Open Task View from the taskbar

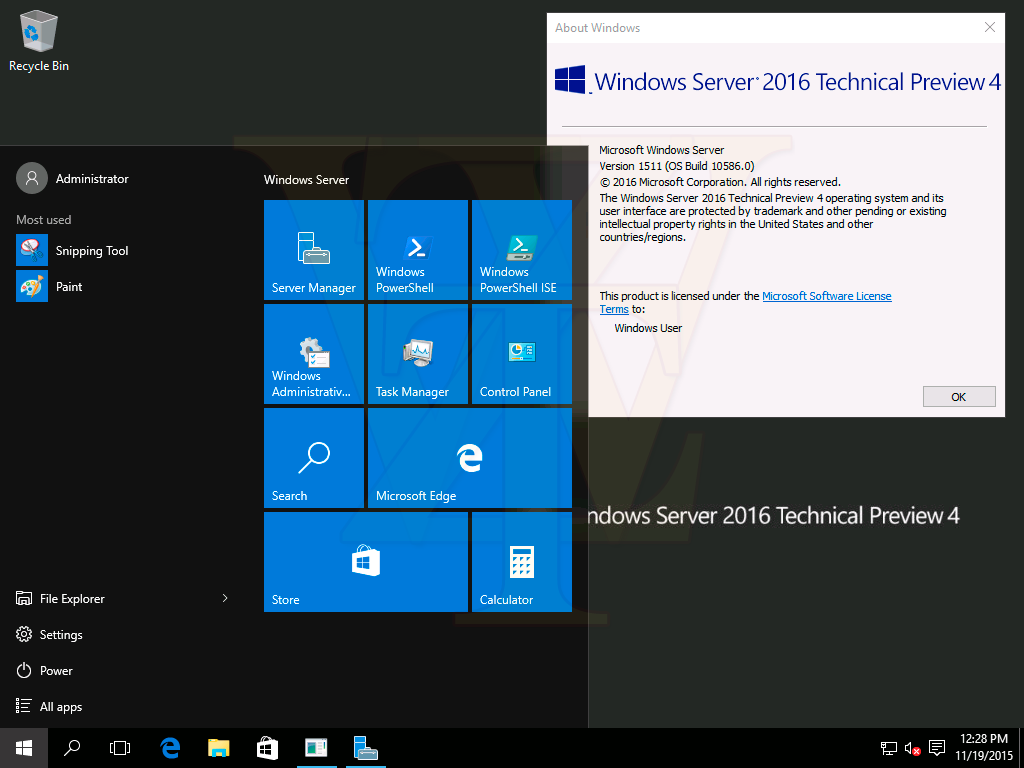pos(120,747)
